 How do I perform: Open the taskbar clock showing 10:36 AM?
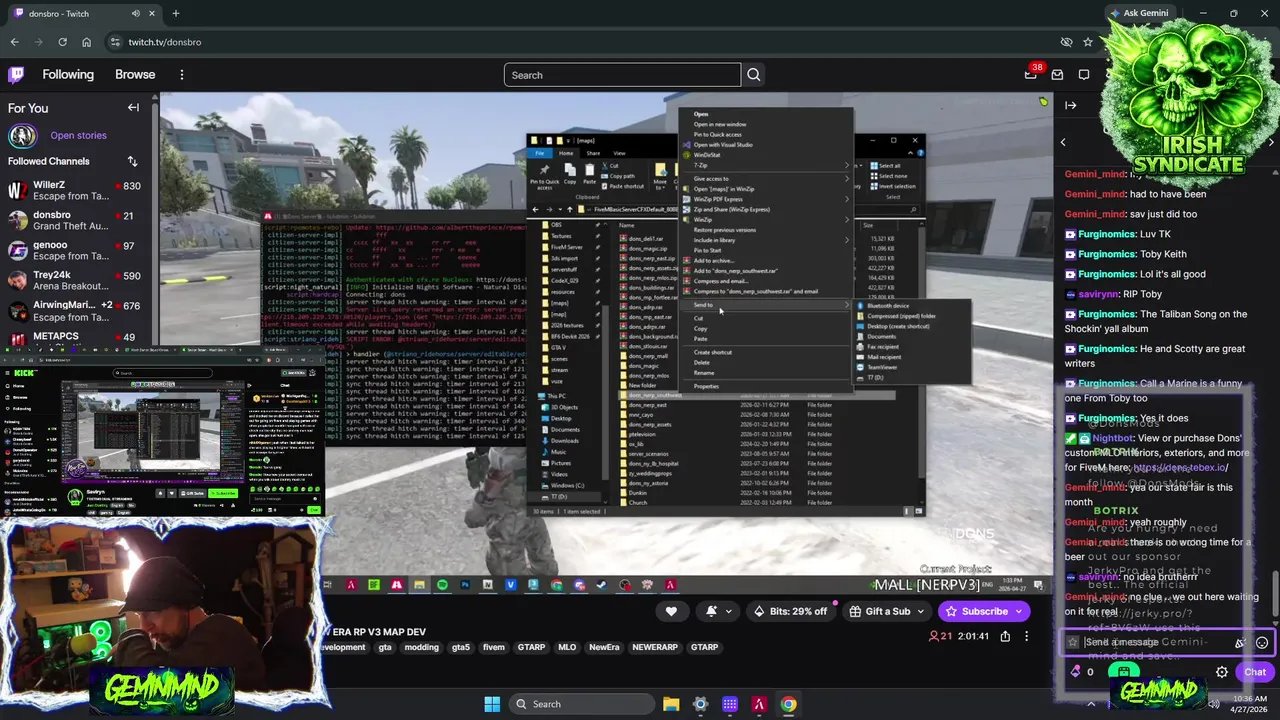pyautogui.click(x=1248, y=704)
